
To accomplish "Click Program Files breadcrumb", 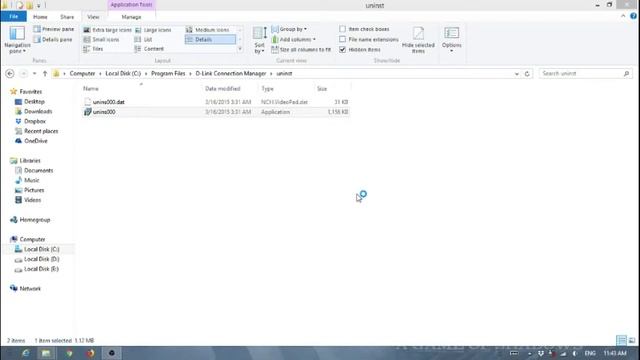I will click(168, 73).
